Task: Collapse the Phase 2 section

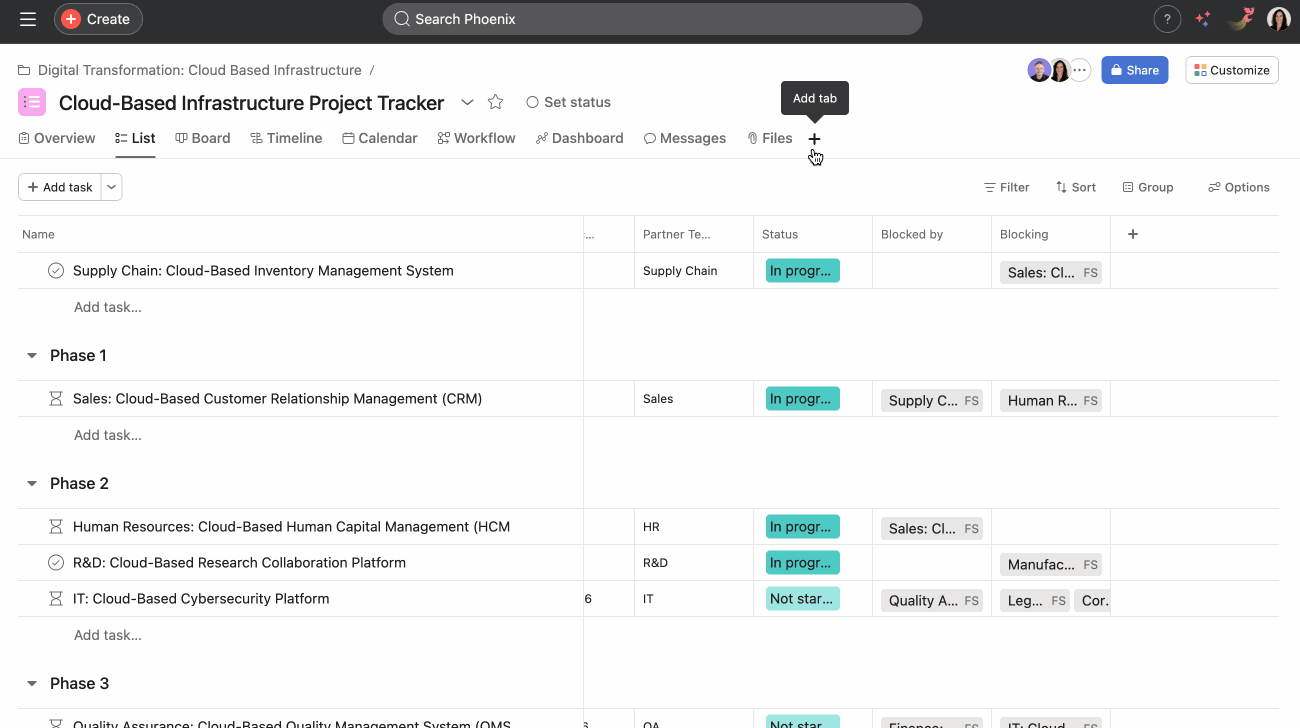Action: click(32, 484)
